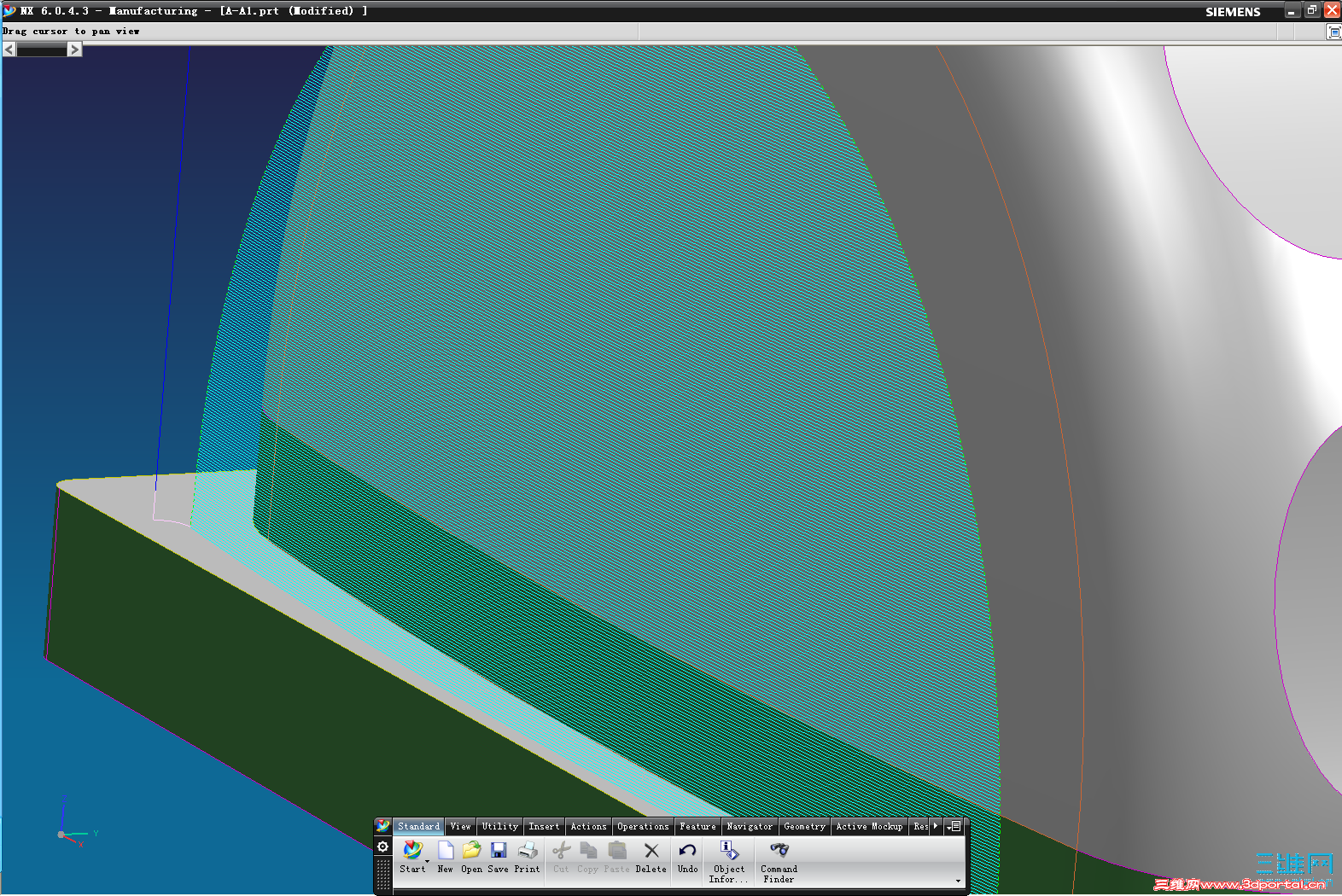Select the partially hidden Res tab
Screen dimensions: 1342x896
click(920, 826)
